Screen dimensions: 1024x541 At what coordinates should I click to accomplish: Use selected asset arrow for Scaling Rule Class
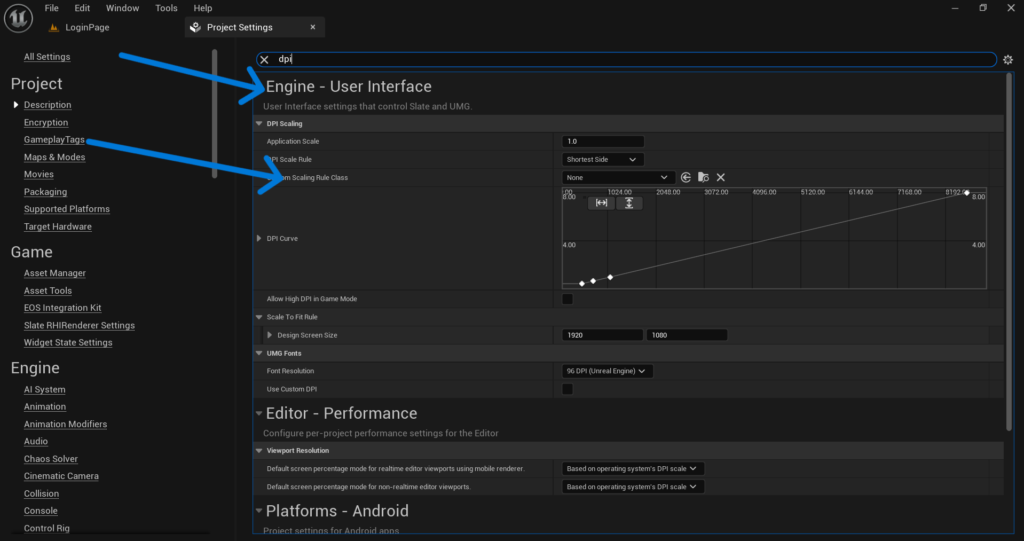pyautogui.click(x=686, y=177)
